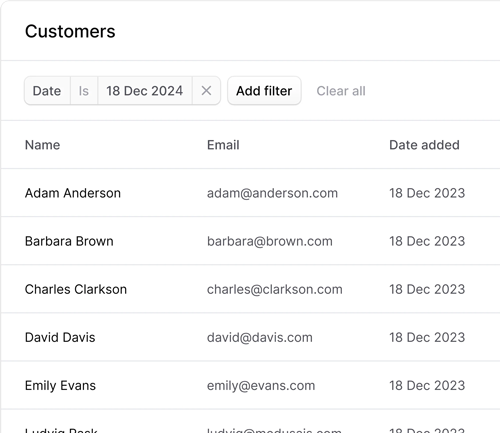Select the David Davis customer row
This screenshot has width=500, height=433.
[x=251, y=337]
